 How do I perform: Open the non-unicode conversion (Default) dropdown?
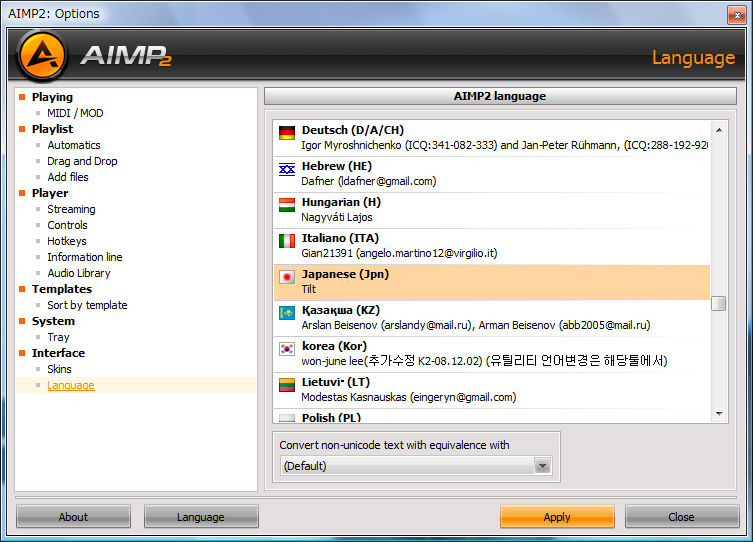coord(415,466)
